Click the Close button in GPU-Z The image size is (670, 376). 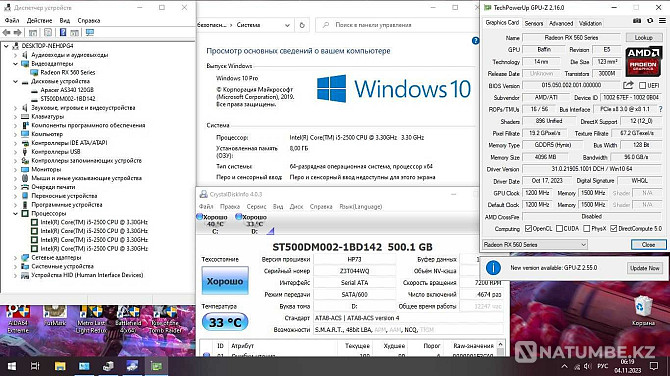(648, 244)
